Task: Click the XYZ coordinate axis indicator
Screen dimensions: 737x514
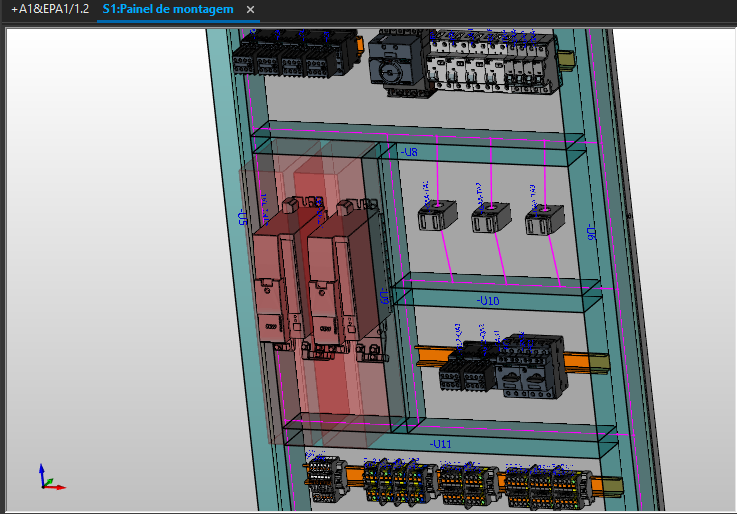Action: click(49, 477)
